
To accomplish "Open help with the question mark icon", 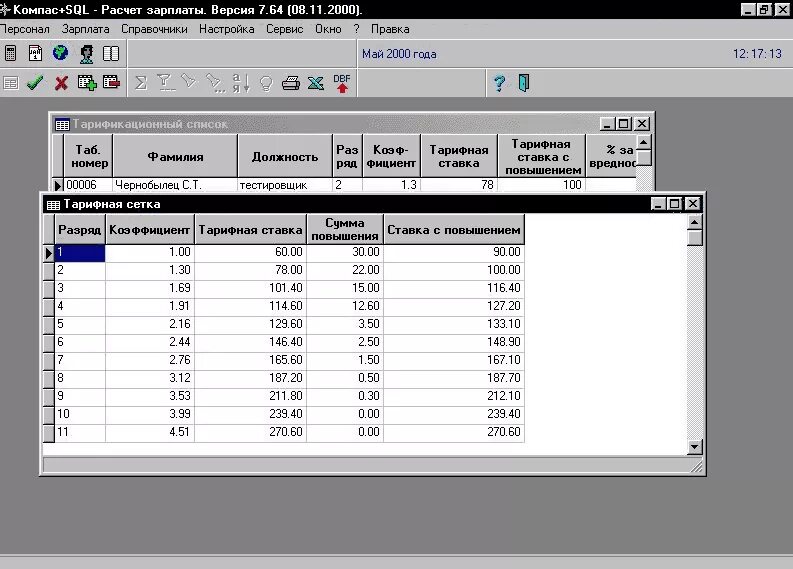I will pos(499,83).
